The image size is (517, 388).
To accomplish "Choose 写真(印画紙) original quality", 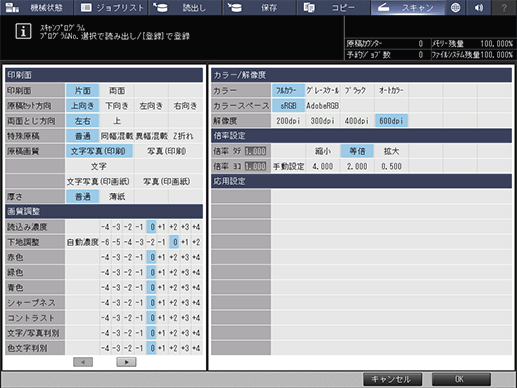I will click(168, 181).
